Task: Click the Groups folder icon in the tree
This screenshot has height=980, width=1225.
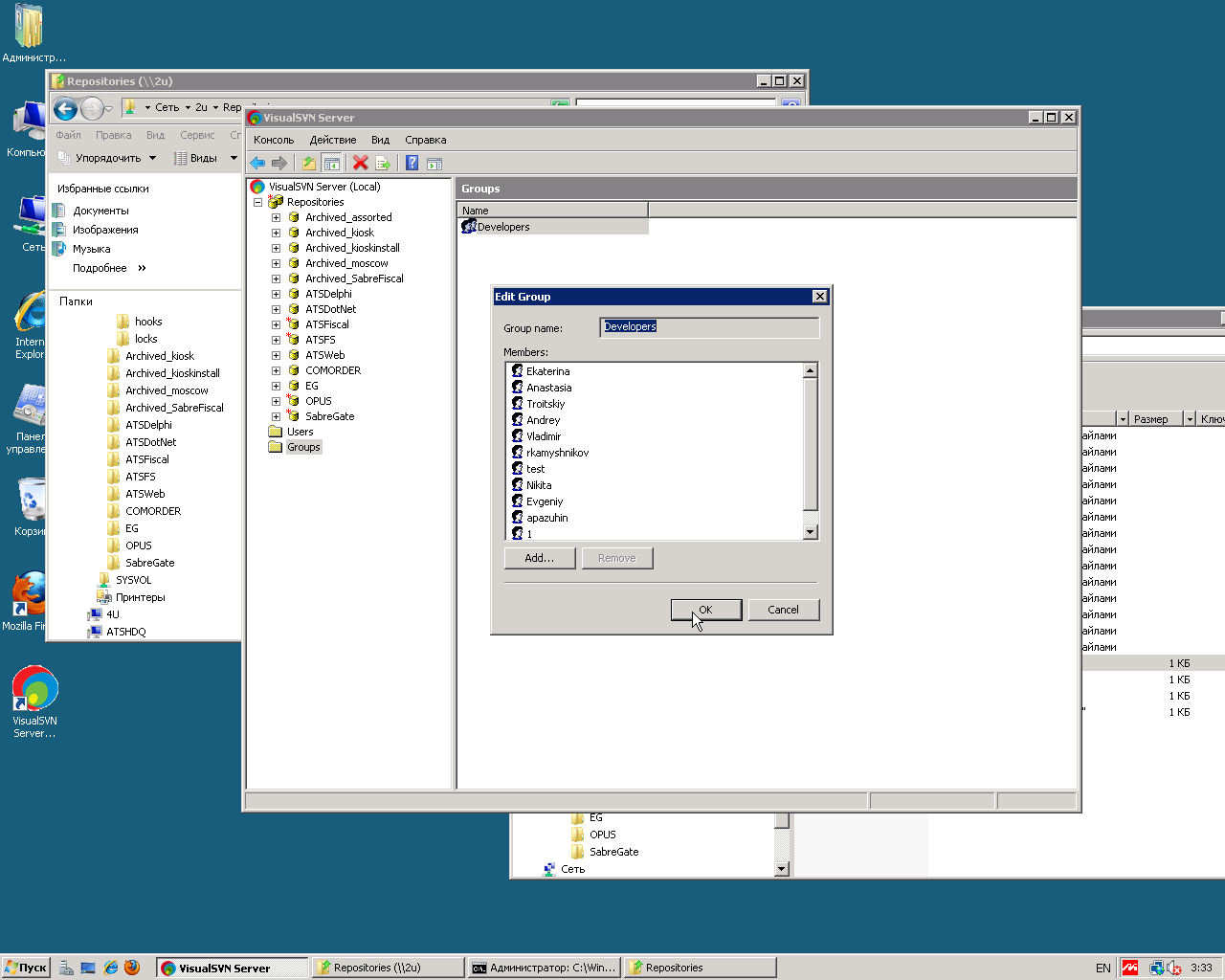Action: click(x=276, y=447)
